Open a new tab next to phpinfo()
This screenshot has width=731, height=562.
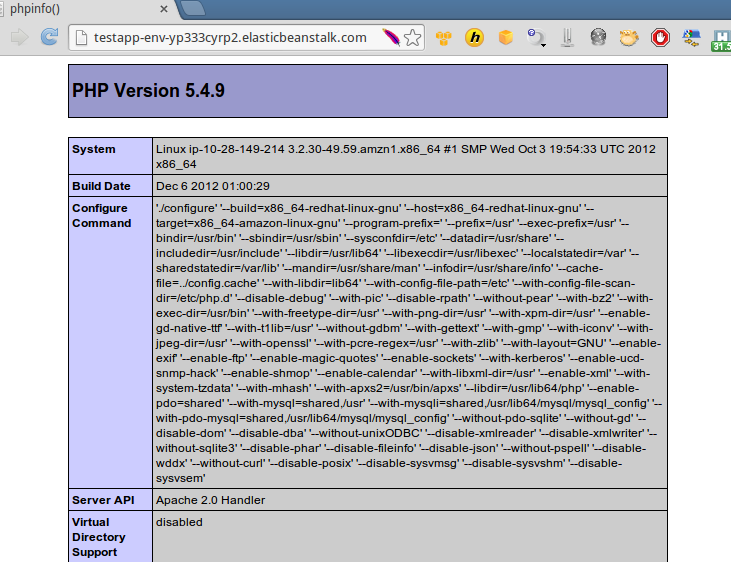[x=193, y=8]
